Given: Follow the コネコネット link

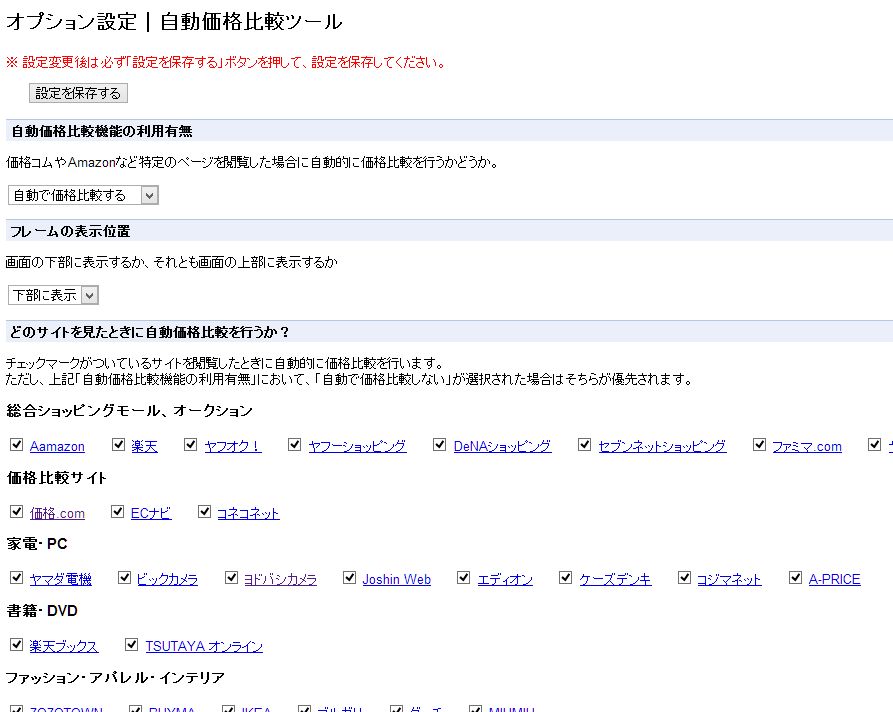Looking at the screenshot, I should click(x=248, y=514).
